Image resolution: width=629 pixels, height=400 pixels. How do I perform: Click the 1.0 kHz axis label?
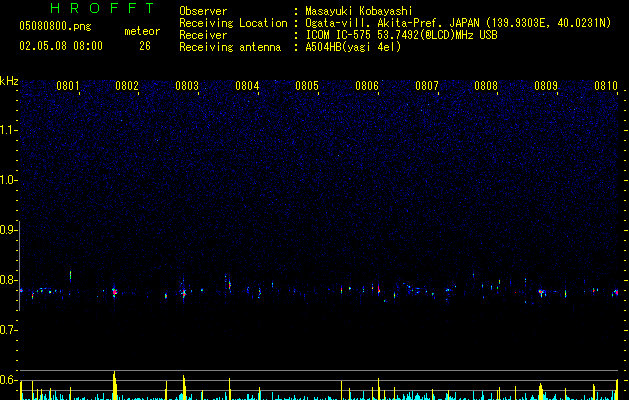(x=7, y=180)
